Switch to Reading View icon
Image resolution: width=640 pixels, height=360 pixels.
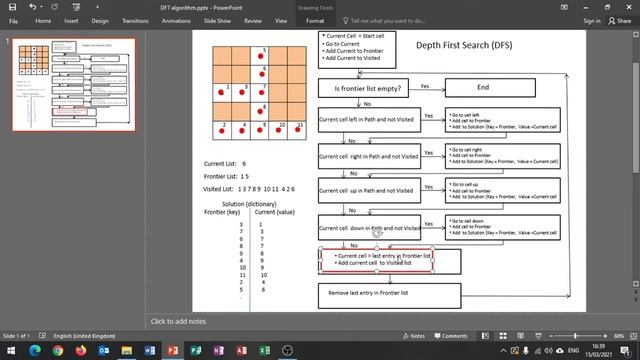[x=520, y=336]
